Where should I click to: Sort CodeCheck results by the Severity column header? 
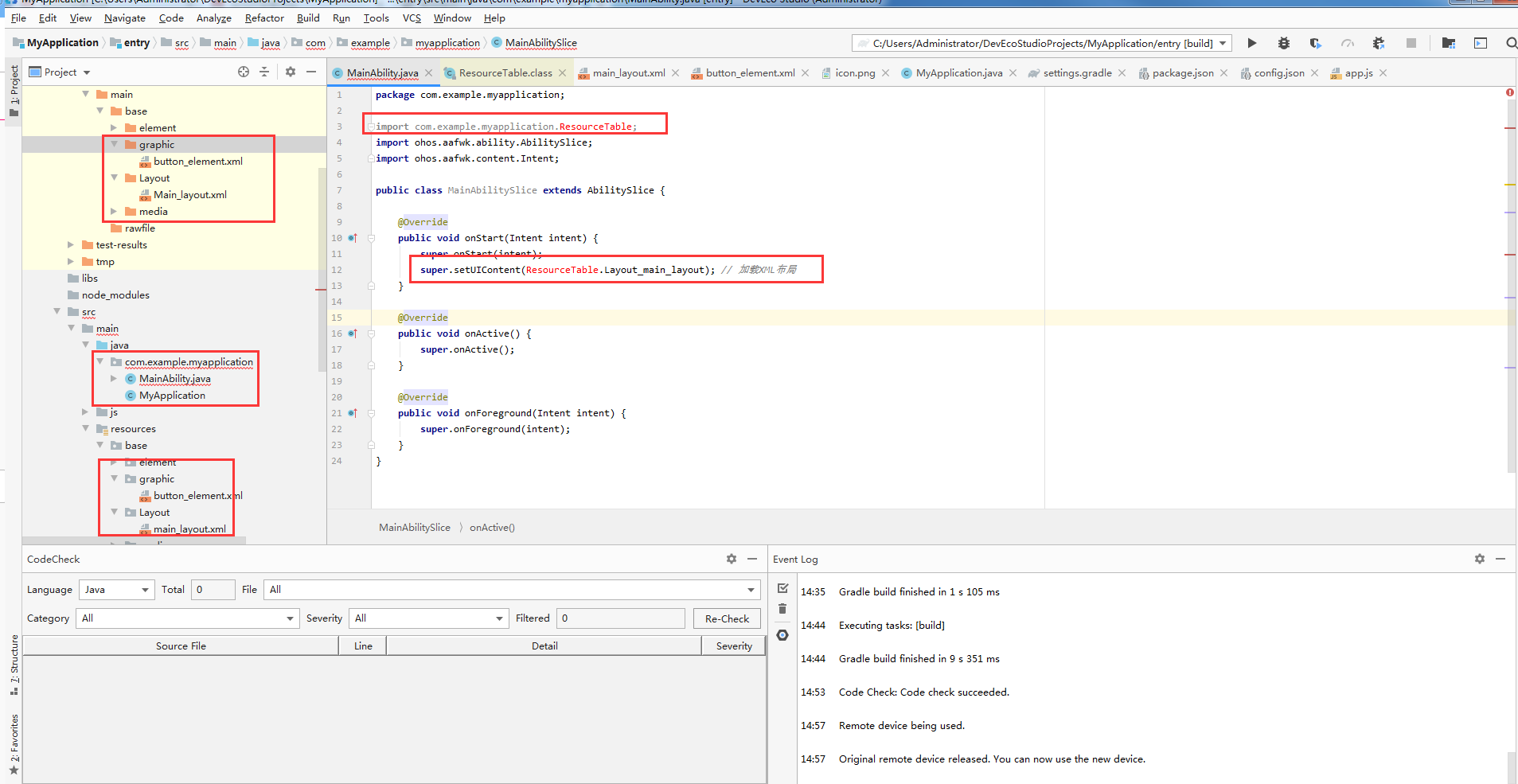click(734, 646)
